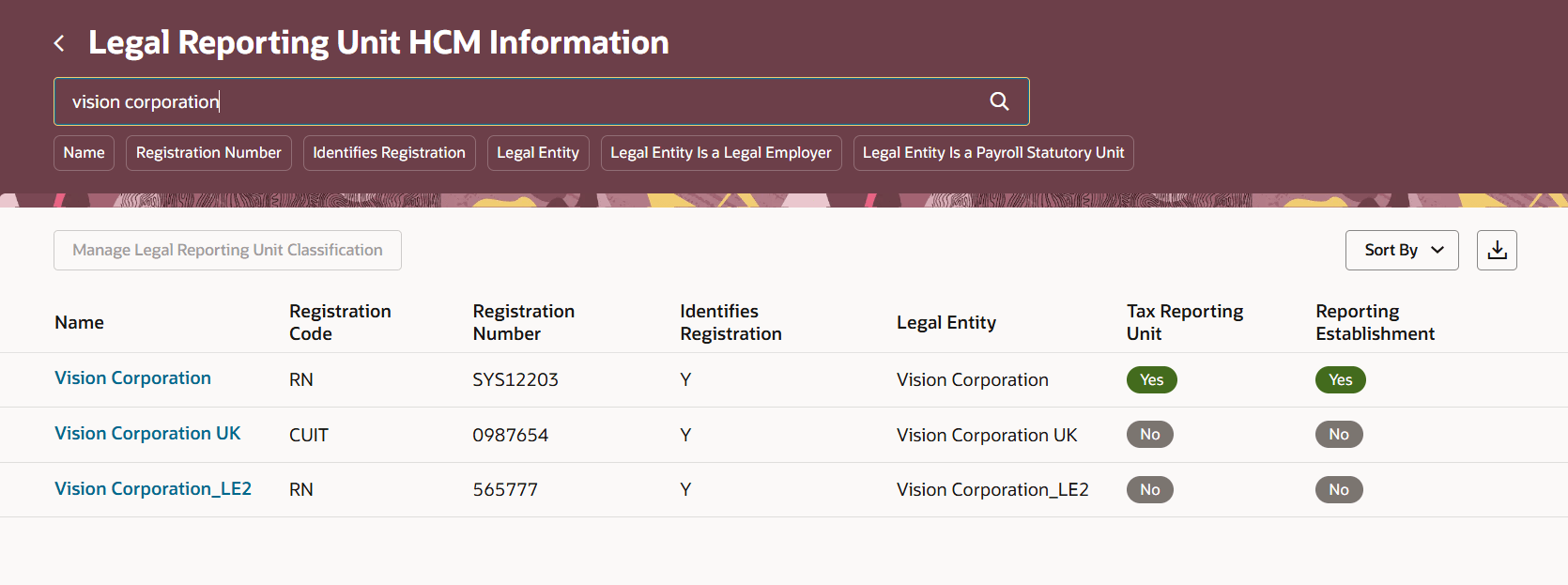Select the Legal Entity filter chip
This screenshot has width=1568, height=585.
tap(538, 153)
